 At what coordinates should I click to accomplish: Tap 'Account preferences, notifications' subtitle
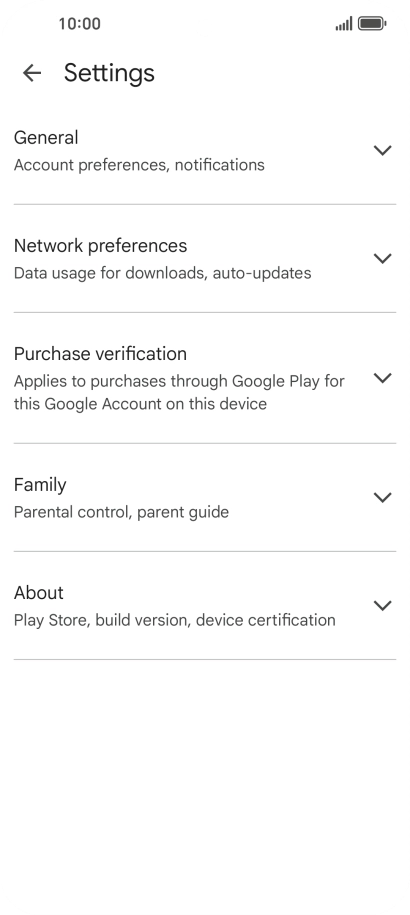tap(139, 165)
